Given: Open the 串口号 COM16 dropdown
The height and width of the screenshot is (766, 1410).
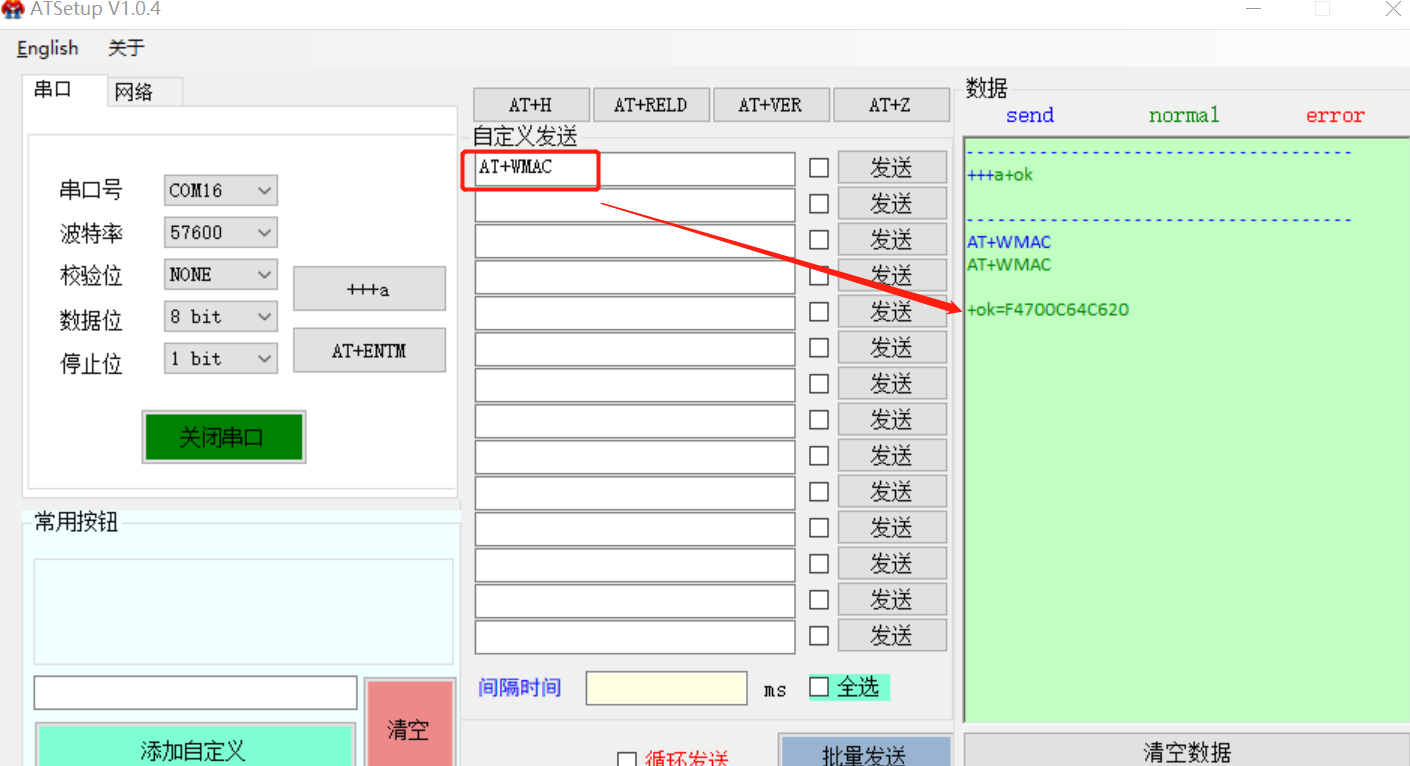Looking at the screenshot, I should pyautogui.click(x=220, y=190).
